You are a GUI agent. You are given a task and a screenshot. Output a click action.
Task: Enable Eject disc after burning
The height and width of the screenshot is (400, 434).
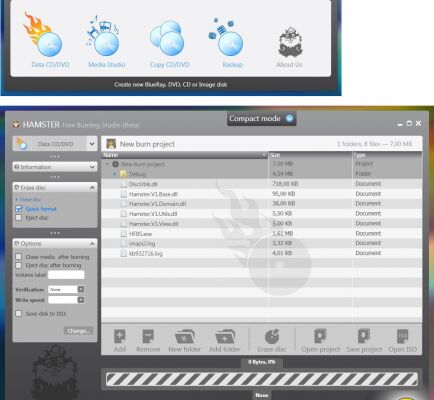[x=19, y=265]
